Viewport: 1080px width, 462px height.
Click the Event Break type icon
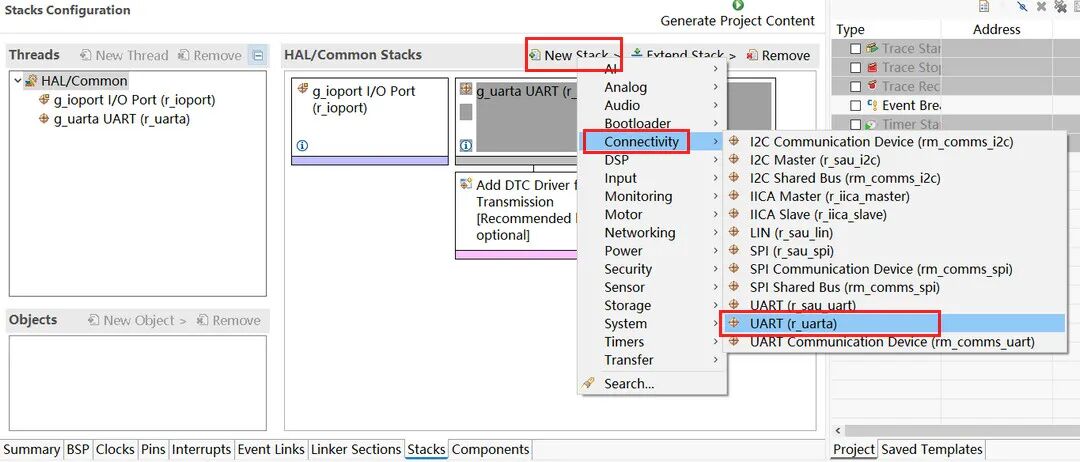[x=872, y=105]
